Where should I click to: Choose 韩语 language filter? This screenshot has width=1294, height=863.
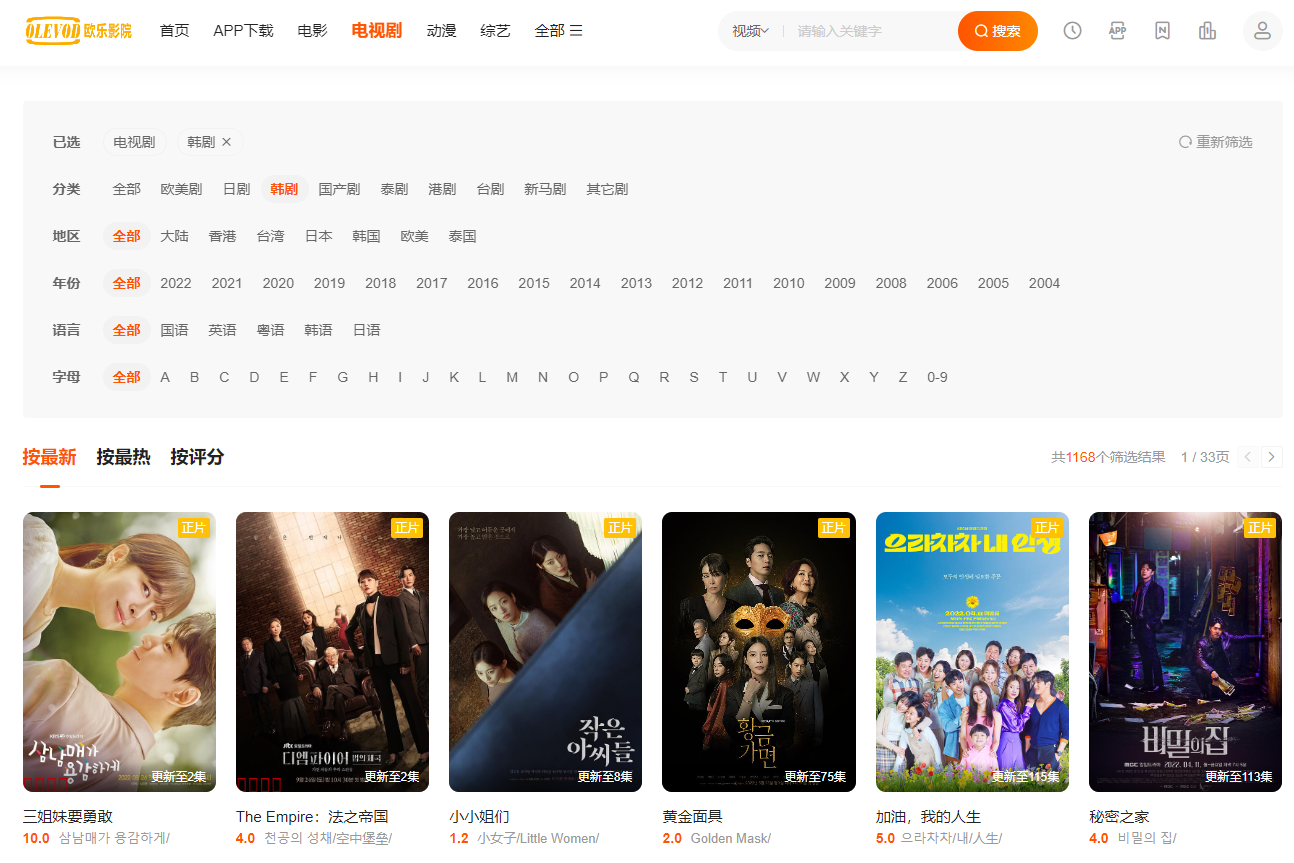(318, 330)
